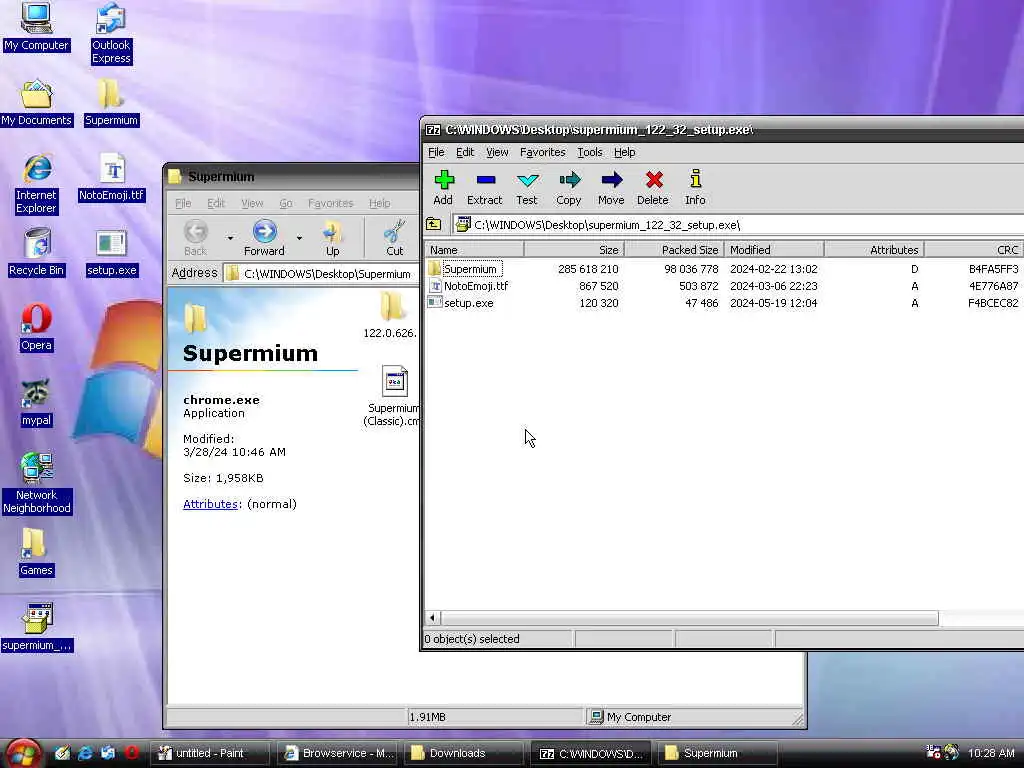
Task: Click the Forward button in Supermium window
Action: [264, 238]
